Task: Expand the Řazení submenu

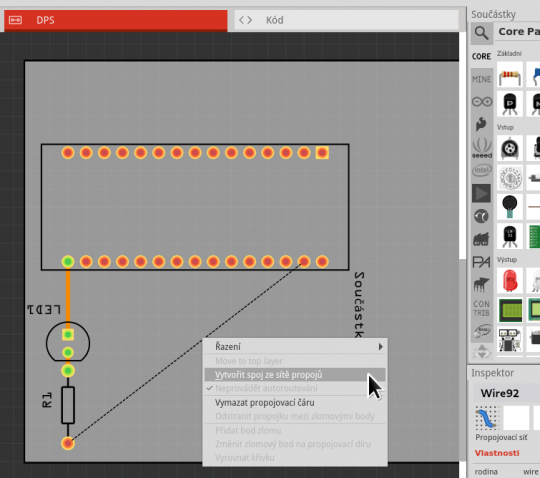Action: pyautogui.click(x=295, y=346)
